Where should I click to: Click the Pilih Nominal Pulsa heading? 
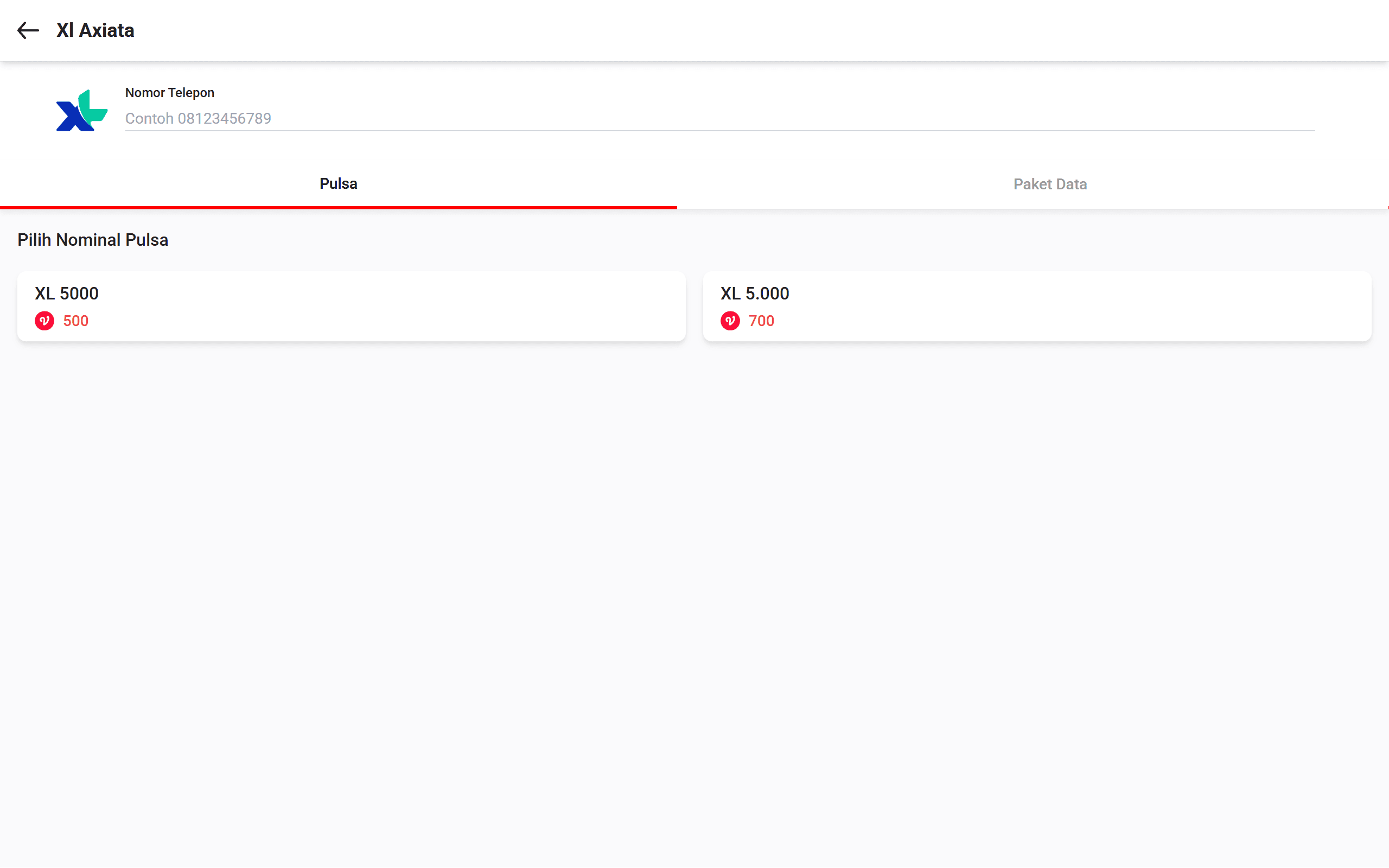[x=92, y=240]
